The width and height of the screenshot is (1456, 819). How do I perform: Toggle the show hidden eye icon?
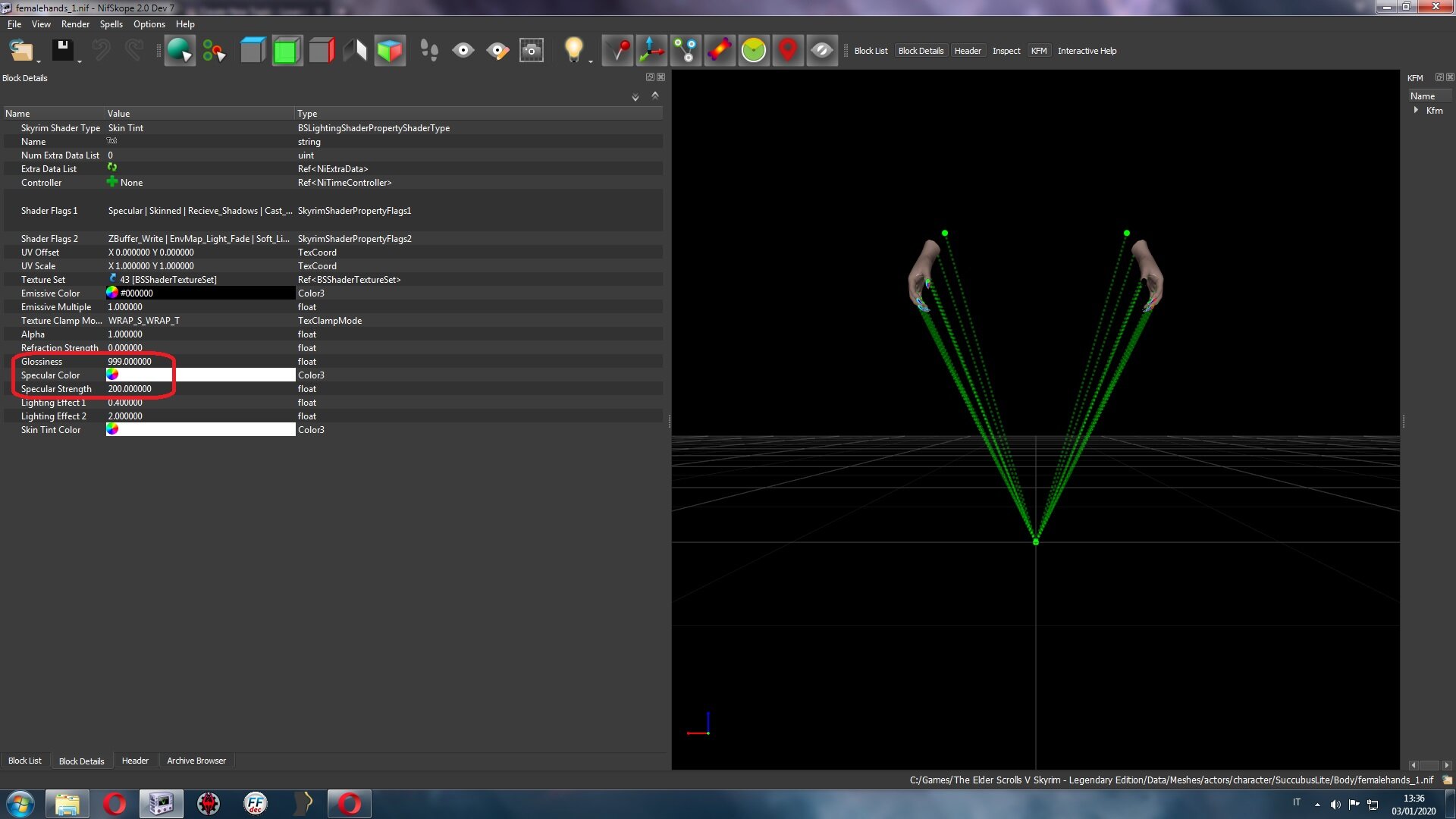[x=822, y=51]
